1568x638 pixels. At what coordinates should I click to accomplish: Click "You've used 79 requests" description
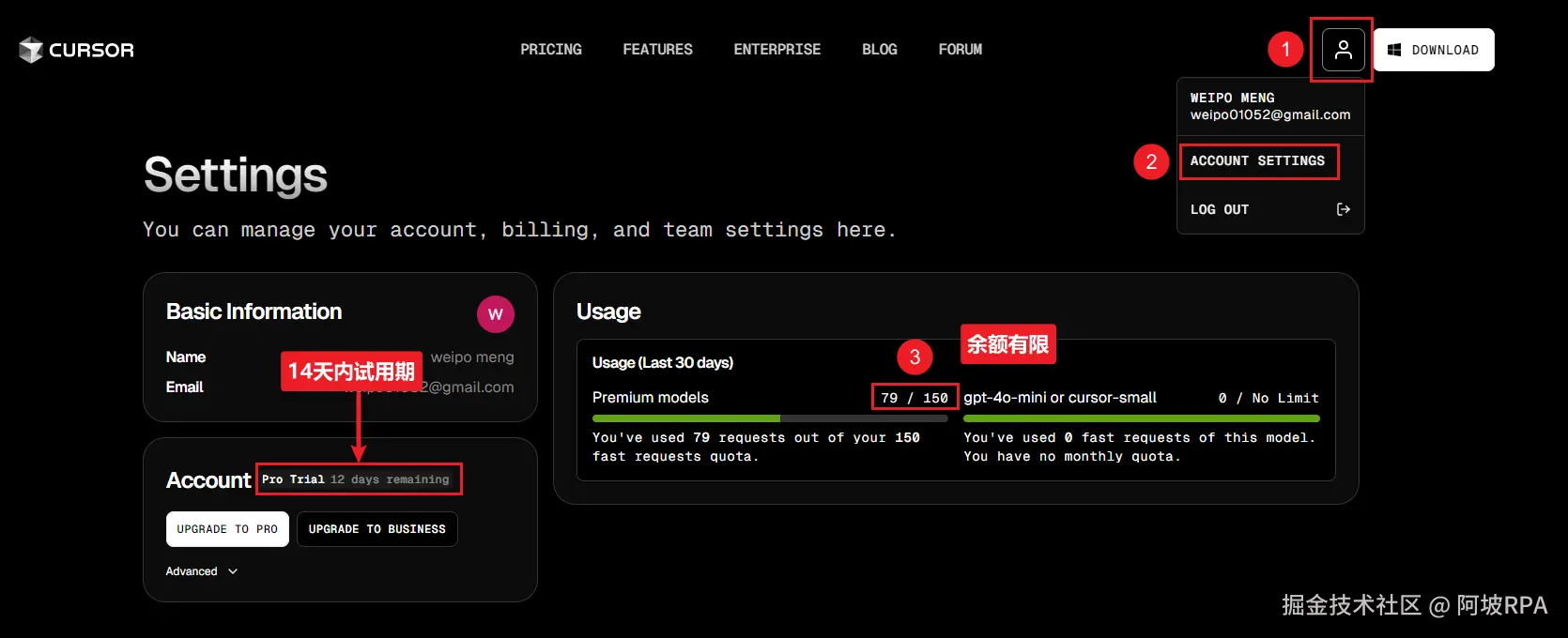(756, 448)
